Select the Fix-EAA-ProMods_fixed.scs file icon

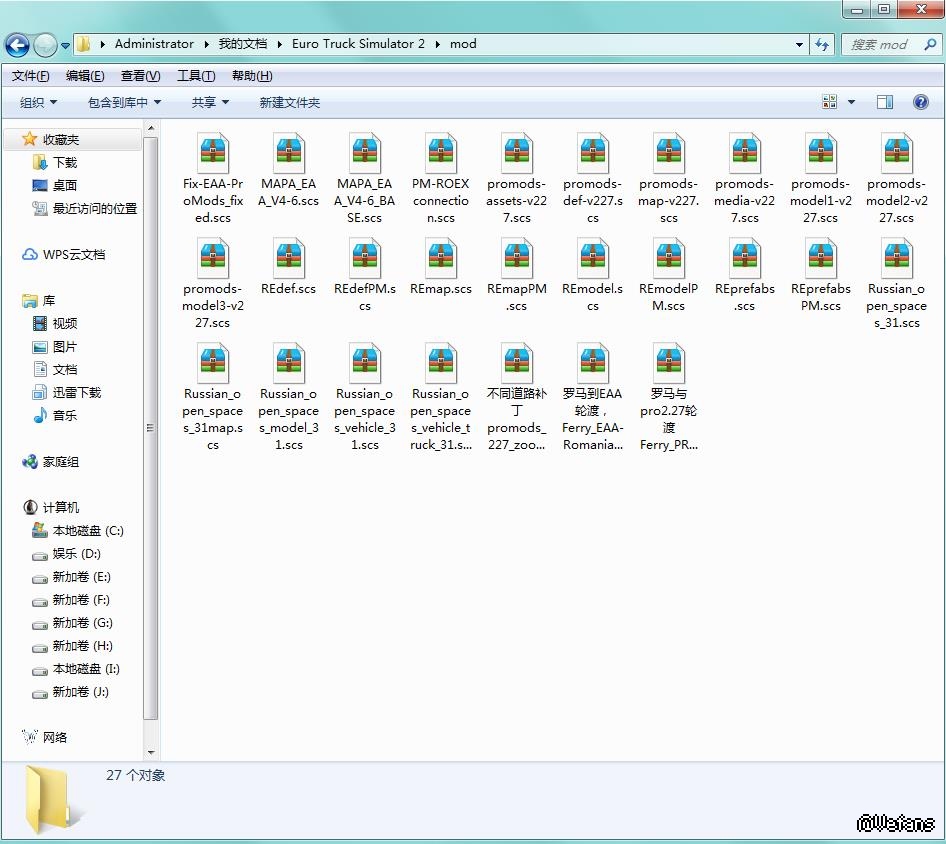pyautogui.click(x=213, y=154)
